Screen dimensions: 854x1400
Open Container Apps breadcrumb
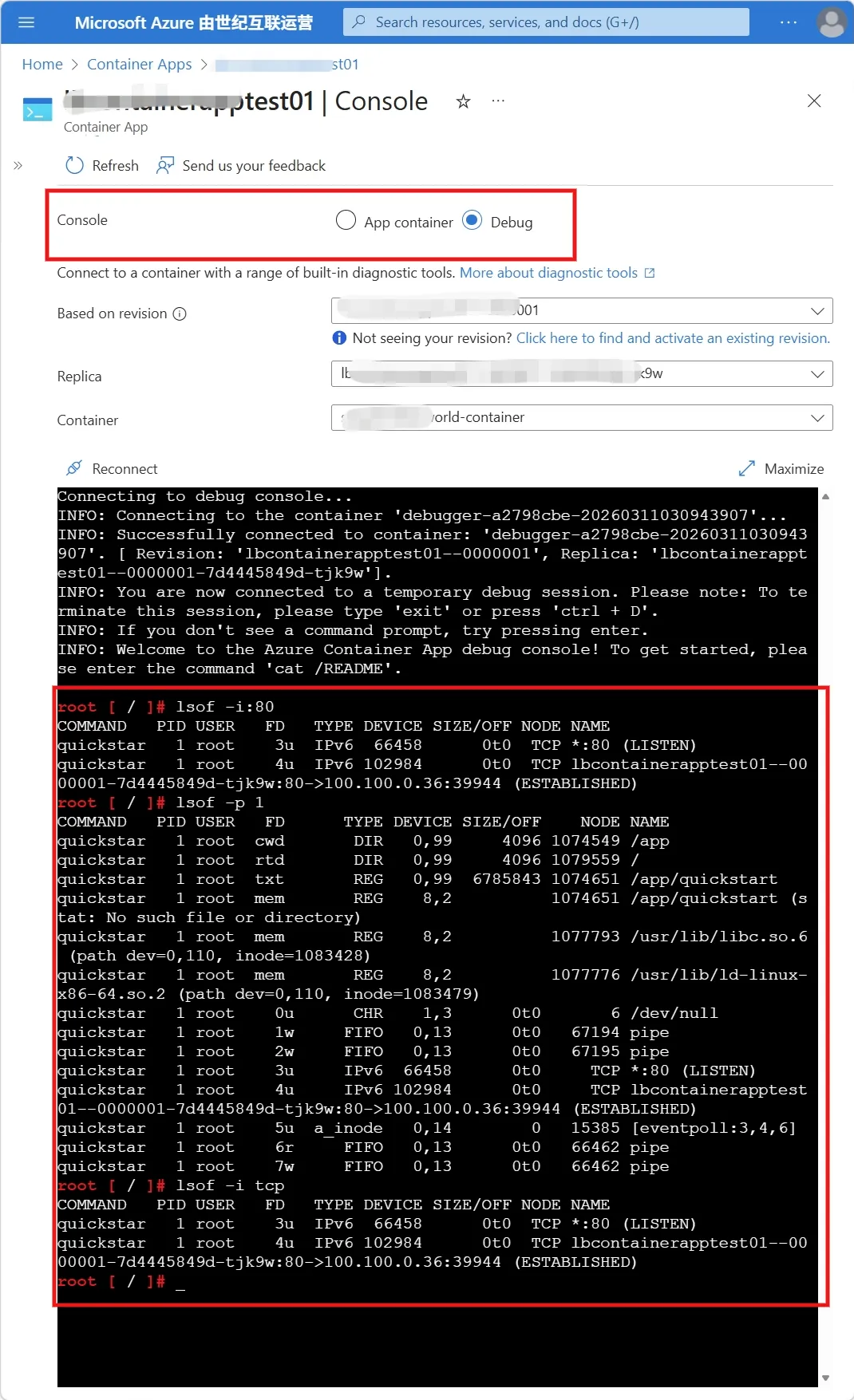pyautogui.click(x=139, y=65)
